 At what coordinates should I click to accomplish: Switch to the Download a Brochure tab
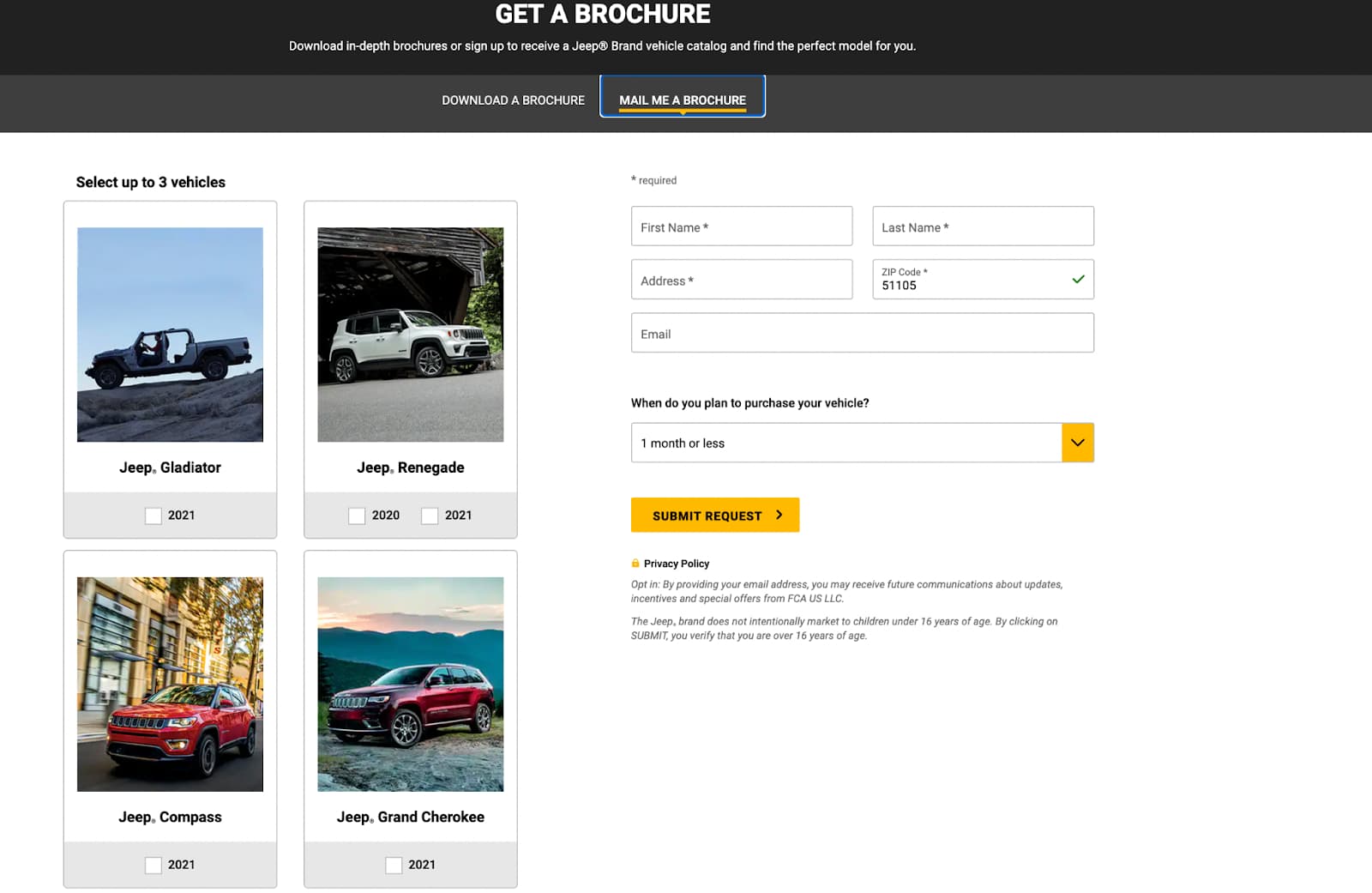click(x=512, y=100)
